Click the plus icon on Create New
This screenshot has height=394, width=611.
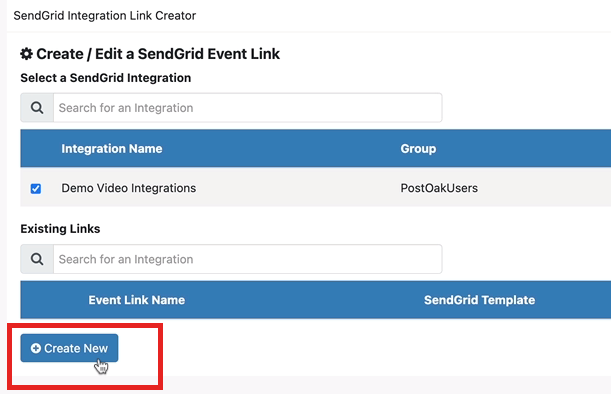[36, 348]
